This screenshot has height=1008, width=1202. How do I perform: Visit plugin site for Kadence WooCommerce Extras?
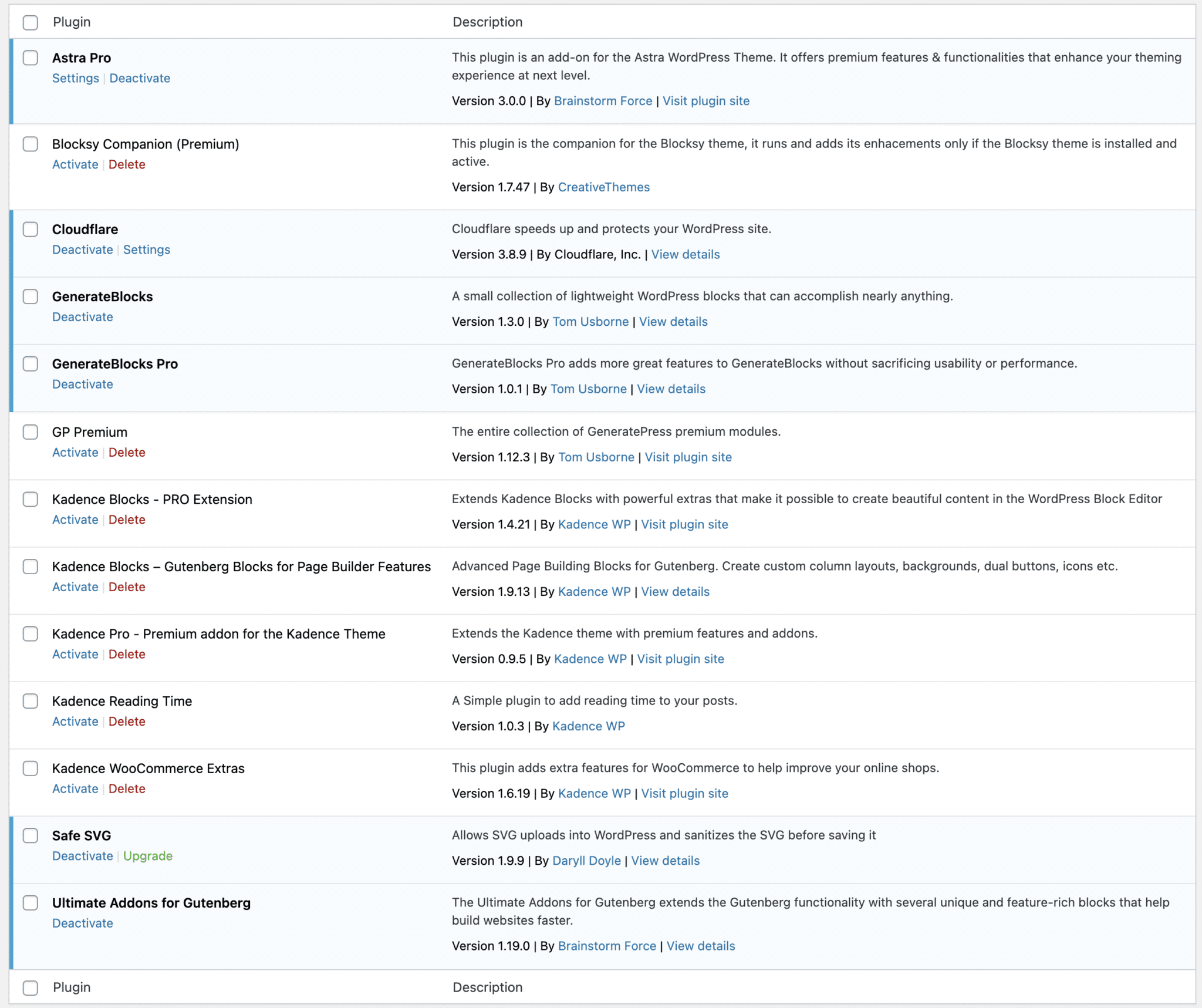[x=684, y=793]
